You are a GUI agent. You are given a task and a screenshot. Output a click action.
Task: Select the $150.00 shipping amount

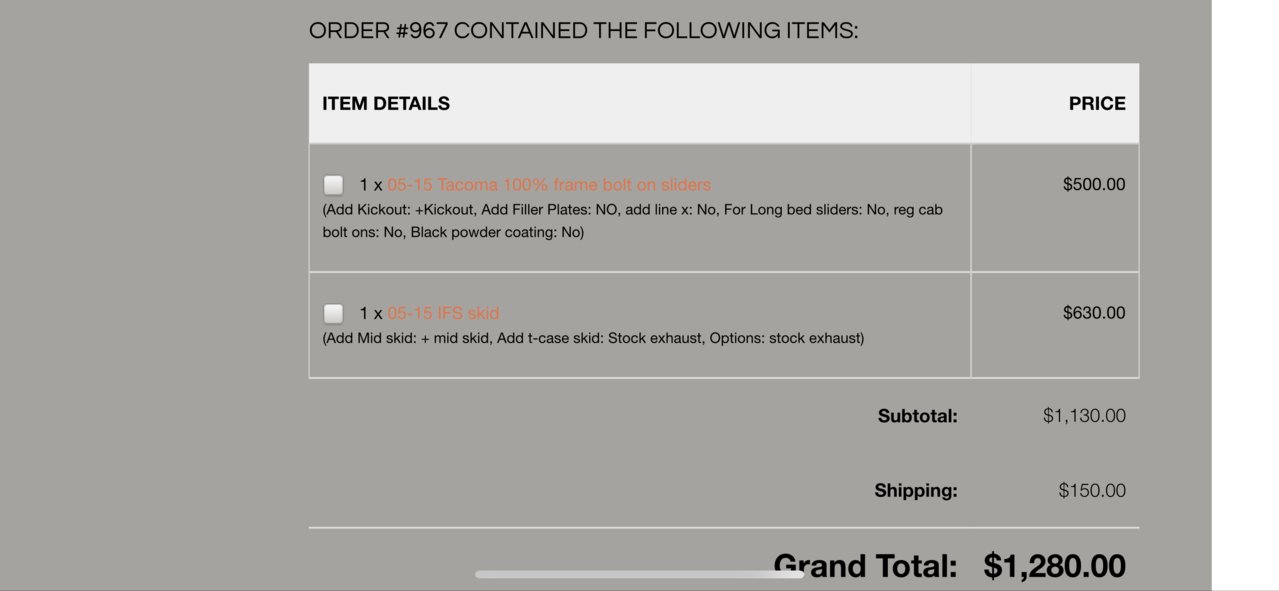click(1092, 491)
